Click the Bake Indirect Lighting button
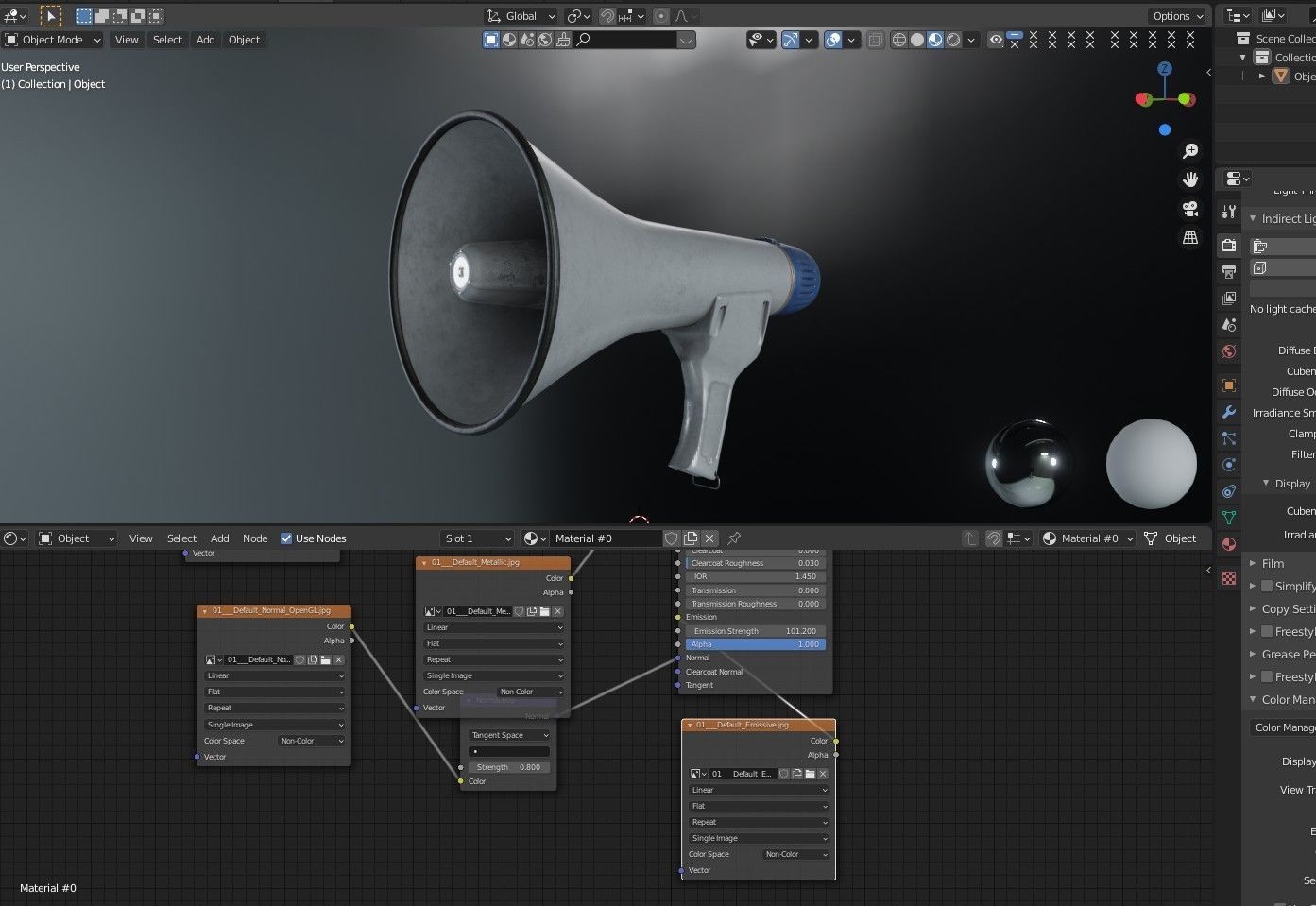Screen dimensions: 1316x906 1283,246
